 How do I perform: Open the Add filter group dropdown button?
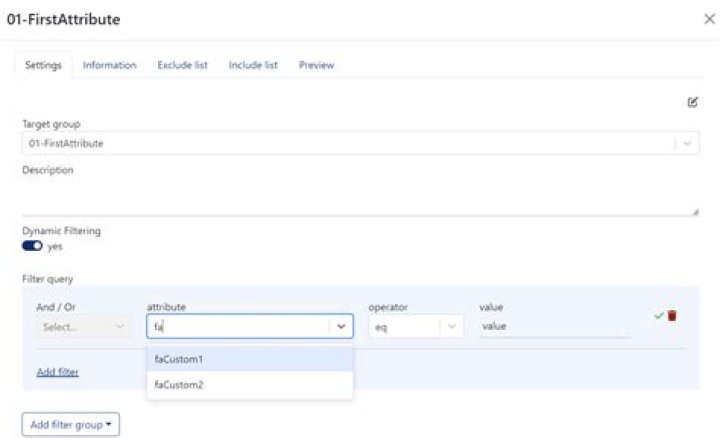point(70,425)
